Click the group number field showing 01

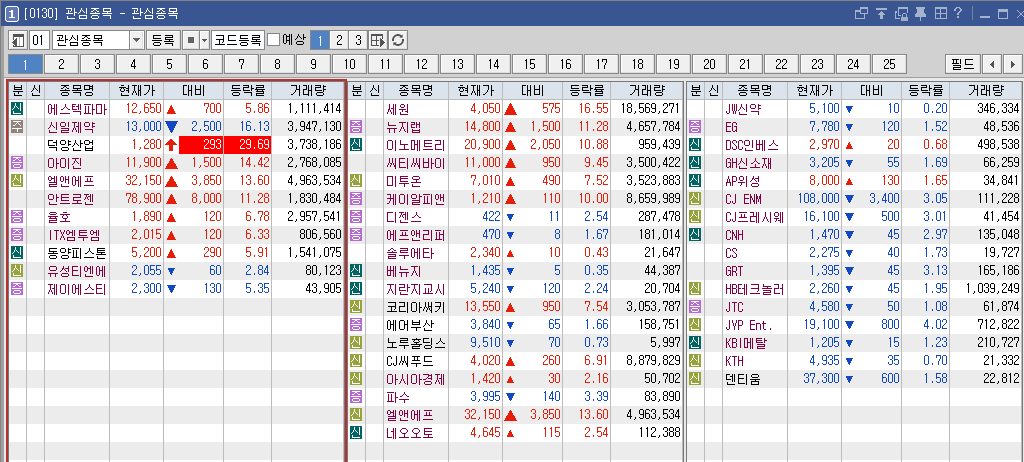pyautogui.click(x=39, y=41)
